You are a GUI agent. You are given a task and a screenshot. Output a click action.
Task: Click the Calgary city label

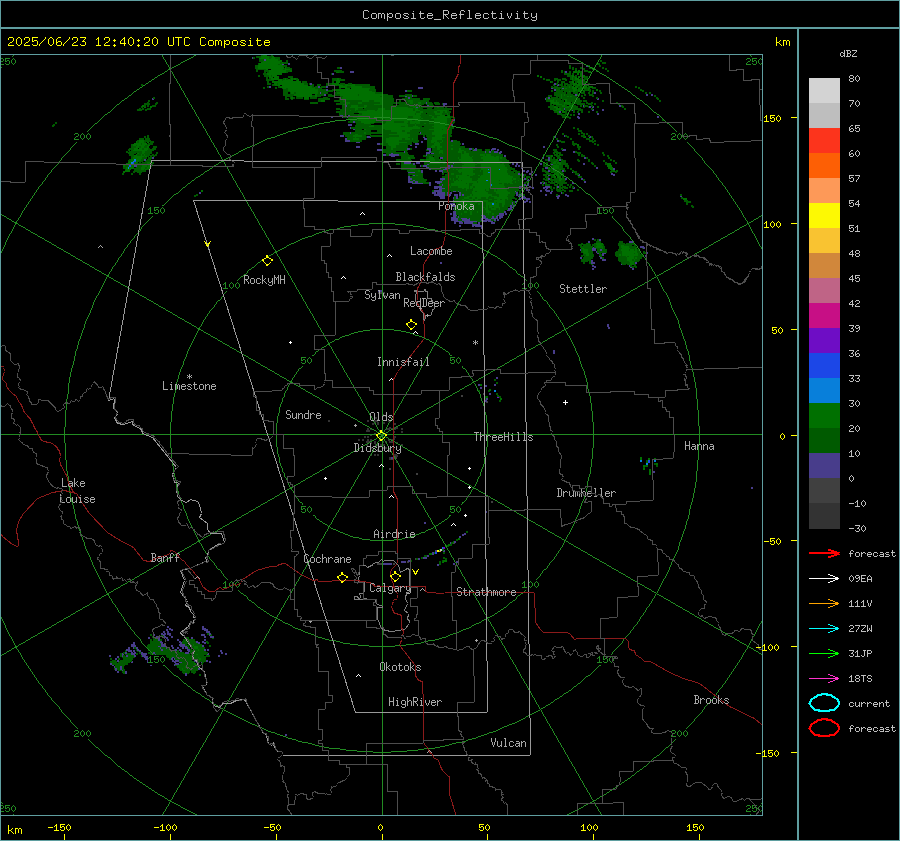pos(390,588)
